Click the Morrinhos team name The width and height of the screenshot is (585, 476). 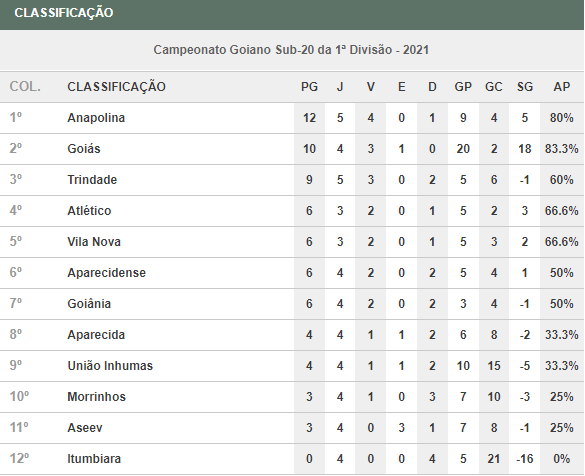click(x=96, y=397)
